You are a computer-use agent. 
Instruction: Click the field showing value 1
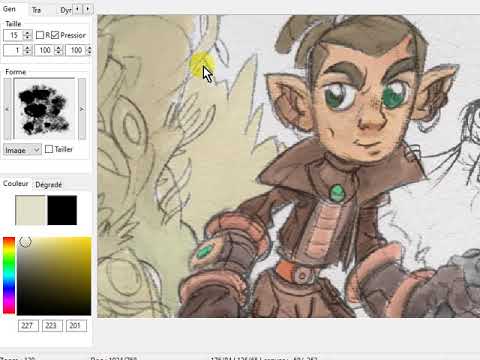[13, 50]
